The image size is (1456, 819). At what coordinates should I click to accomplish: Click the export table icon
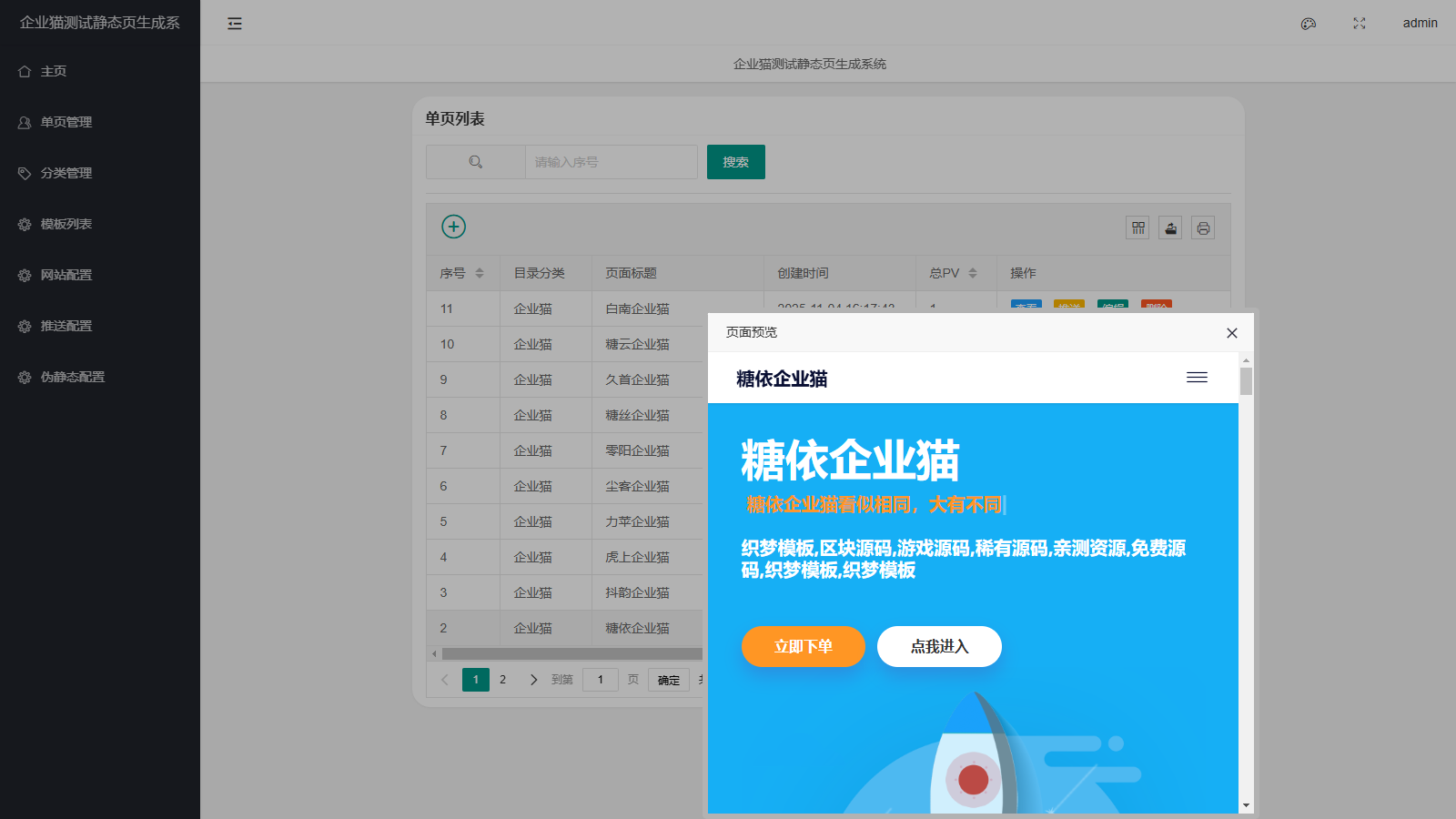1170,227
